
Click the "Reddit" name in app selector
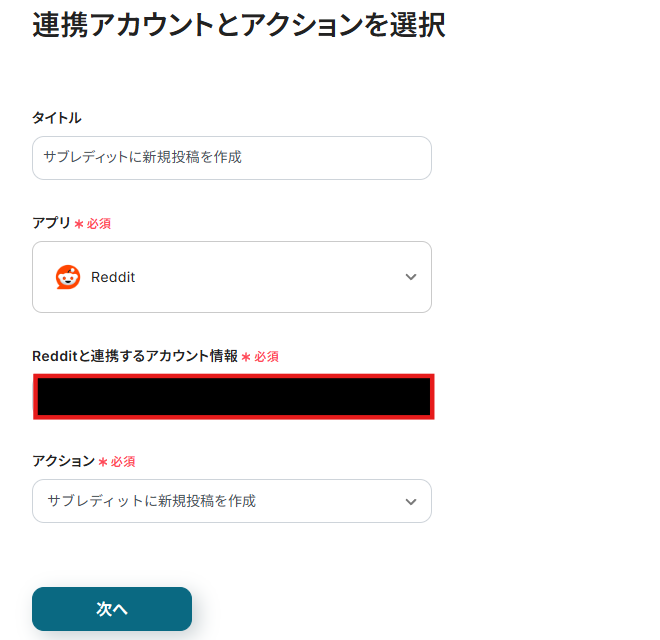click(113, 277)
